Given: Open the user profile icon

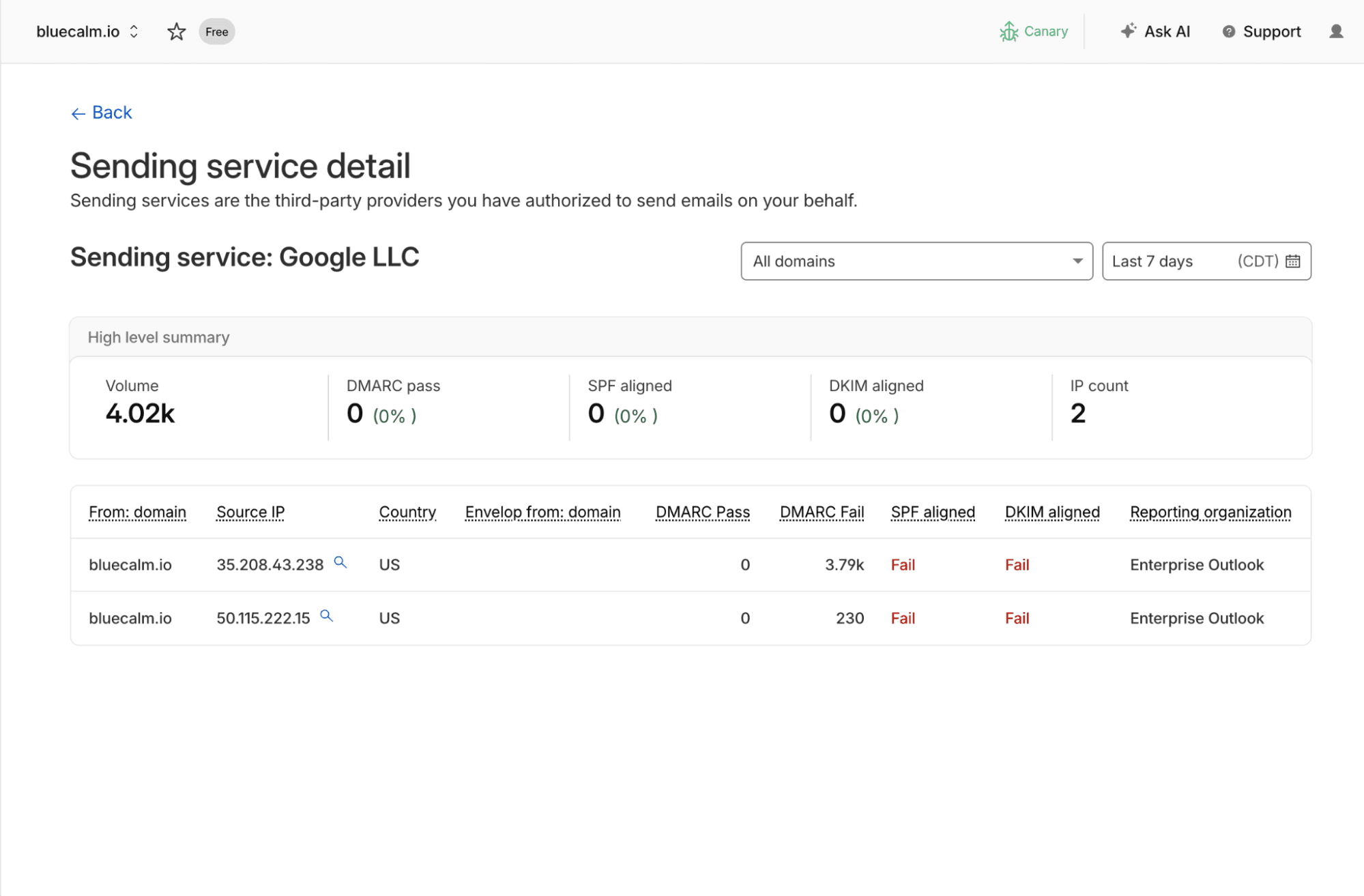Looking at the screenshot, I should [1336, 31].
